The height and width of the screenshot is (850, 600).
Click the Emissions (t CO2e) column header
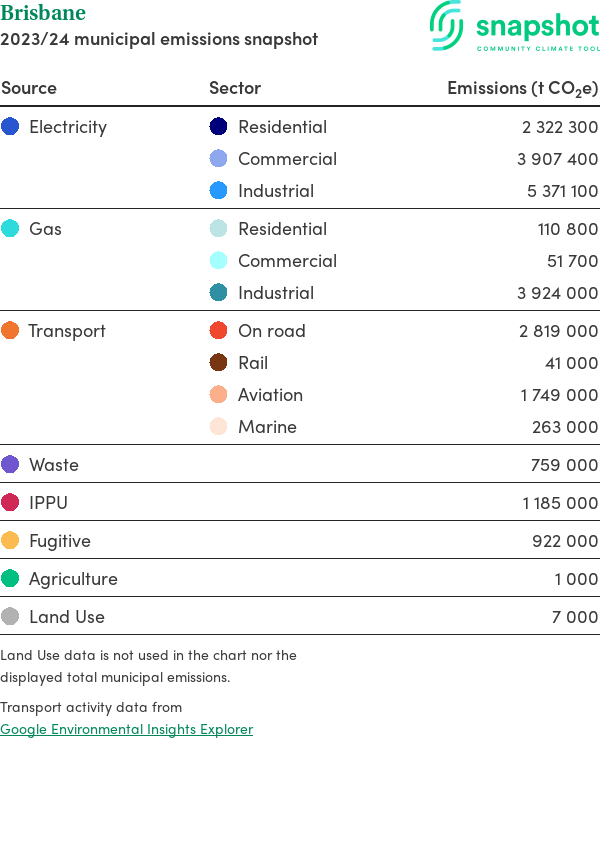tap(522, 88)
